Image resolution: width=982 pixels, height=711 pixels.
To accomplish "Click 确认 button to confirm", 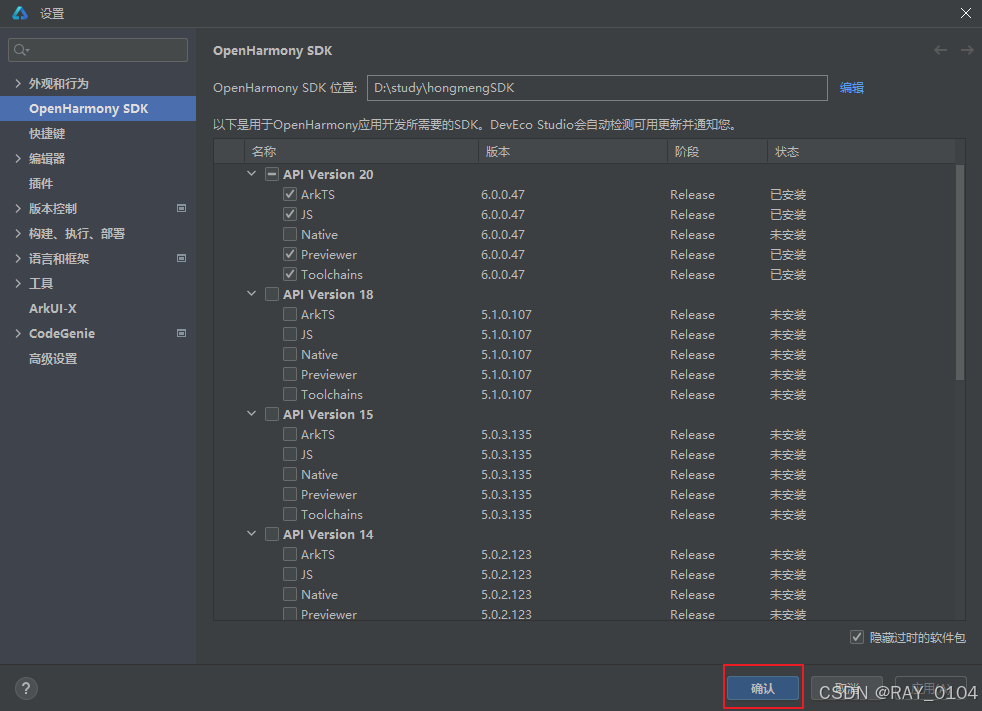I will [763, 688].
